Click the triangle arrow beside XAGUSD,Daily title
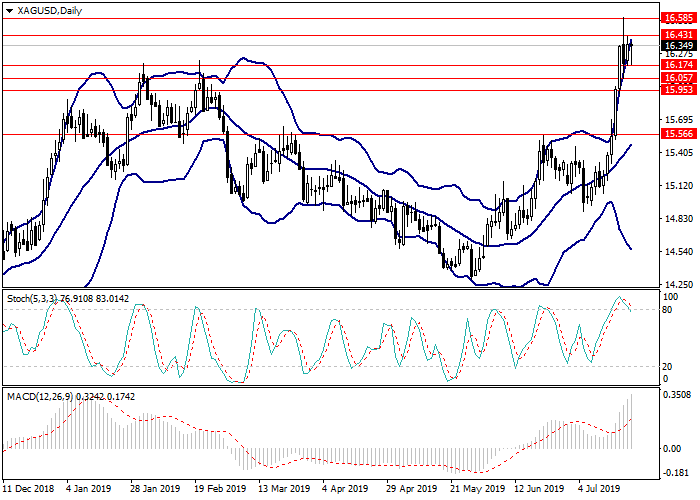Viewport: 700px width, 500px height. tap(9, 10)
